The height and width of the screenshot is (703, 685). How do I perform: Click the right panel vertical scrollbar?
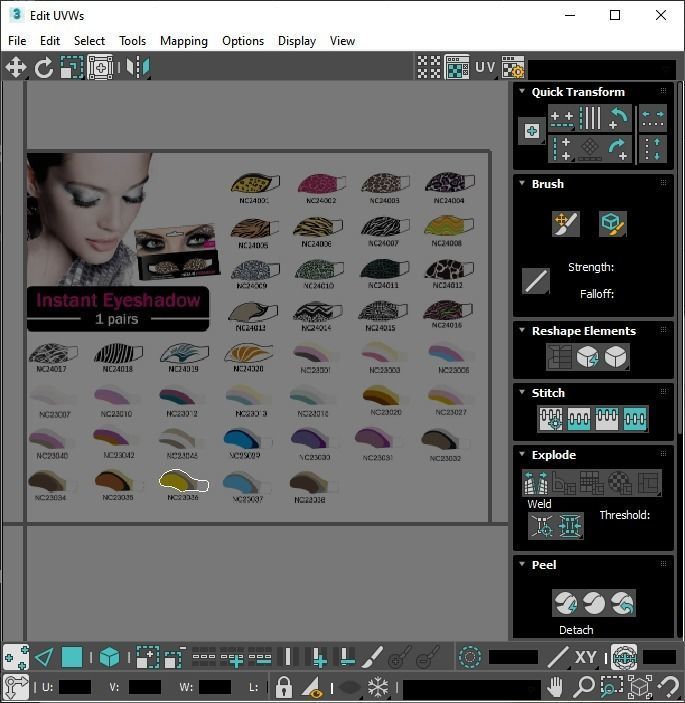[680, 258]
